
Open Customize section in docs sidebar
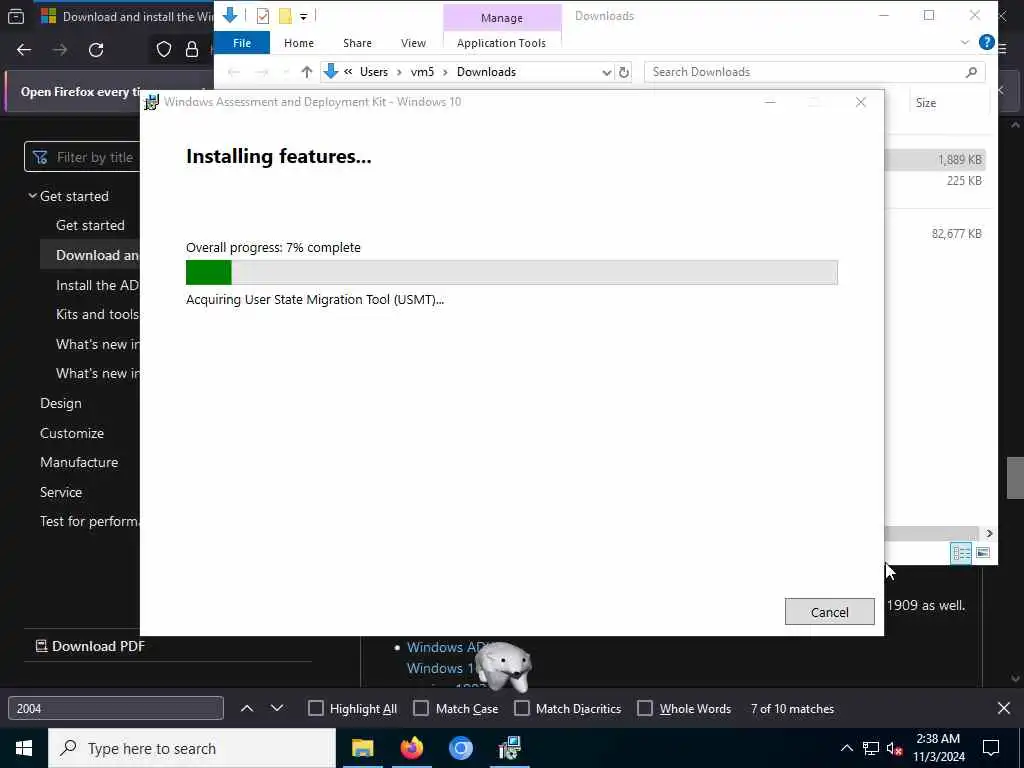(x=72, y=433)
